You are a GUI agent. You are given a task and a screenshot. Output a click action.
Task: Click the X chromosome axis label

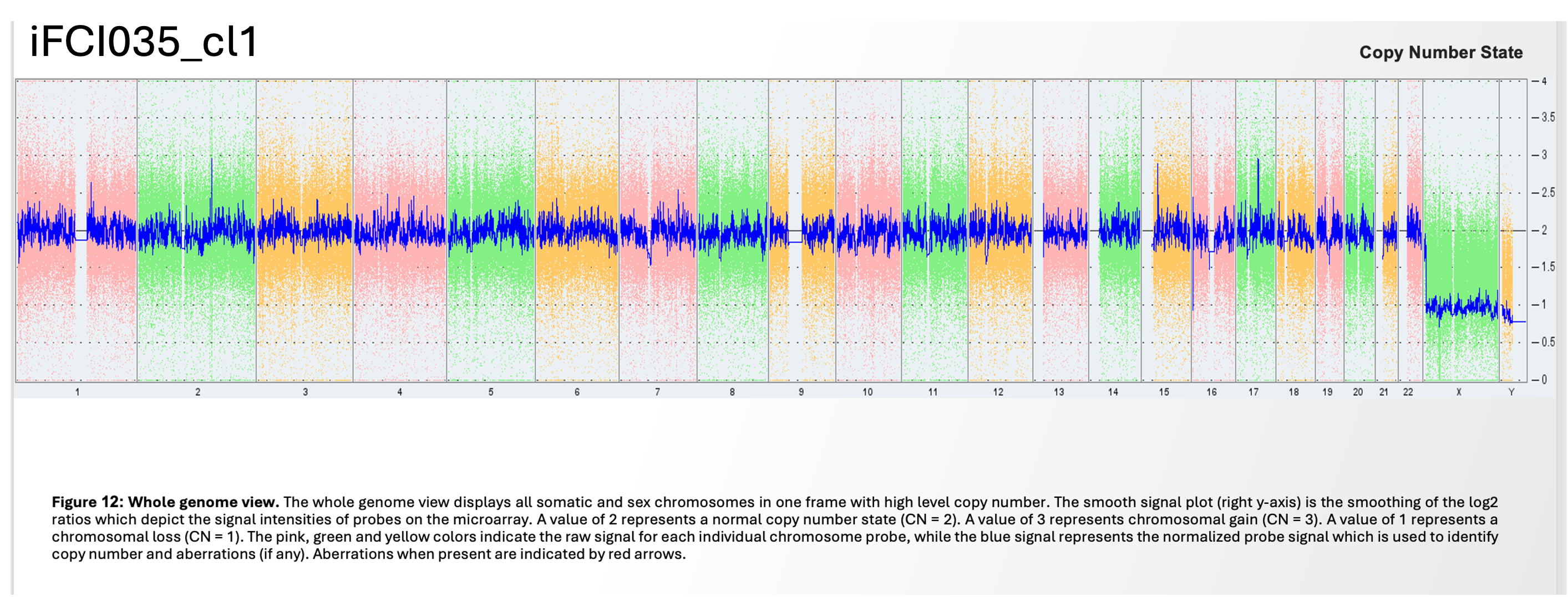[x=1458, y=392]
